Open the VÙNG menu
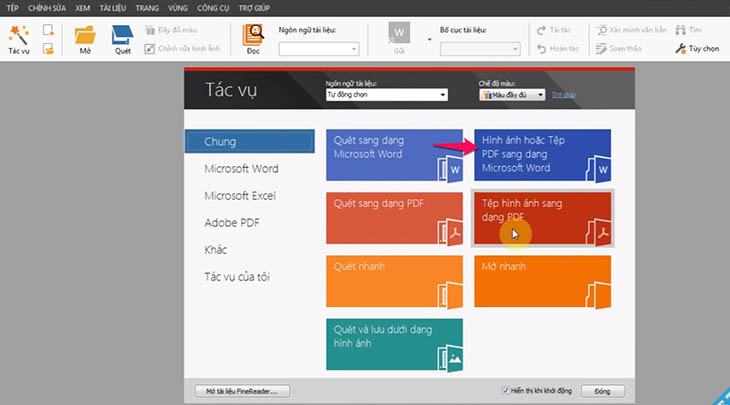Image resolution: width=730 pixels, height=405 pixels. pos(178,8)
